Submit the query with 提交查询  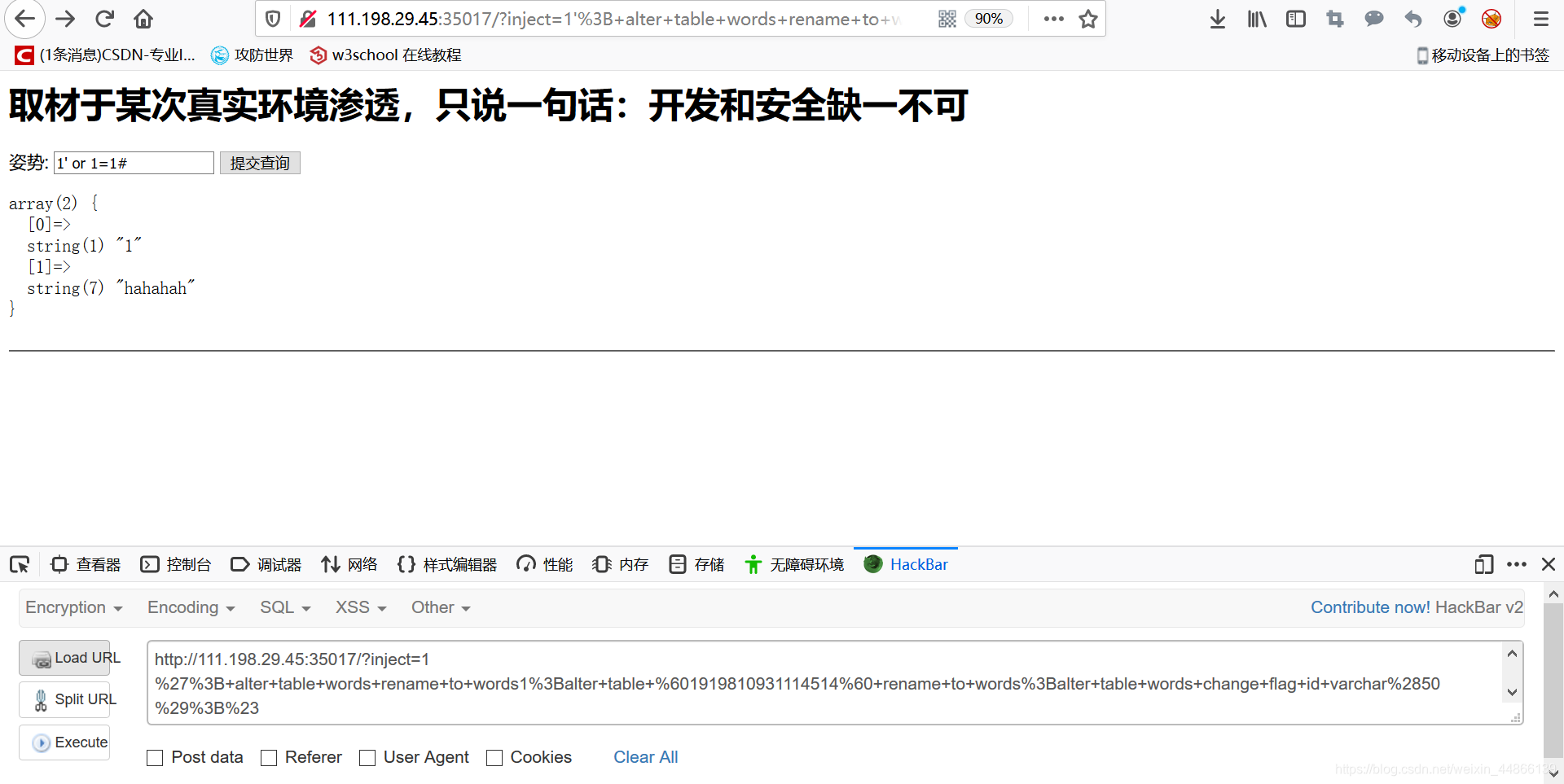(260, 163)
